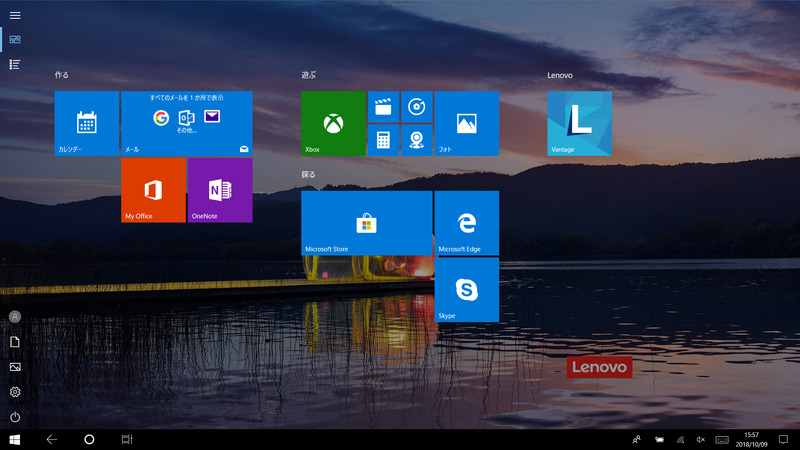Open the Action Center notifications
800x450 pixels.
(783, 439)
